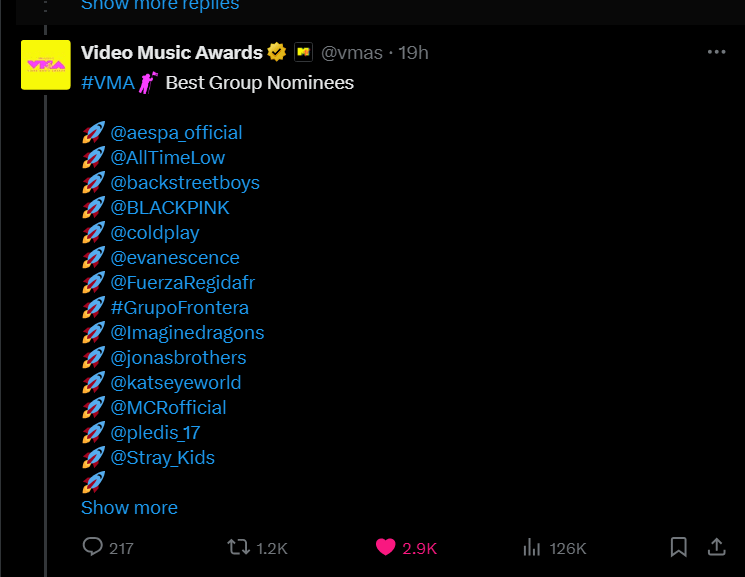Viewport: 745px width, 577px height.
Task: View post analytics bar chart icon
Action: tap(532, 547)
